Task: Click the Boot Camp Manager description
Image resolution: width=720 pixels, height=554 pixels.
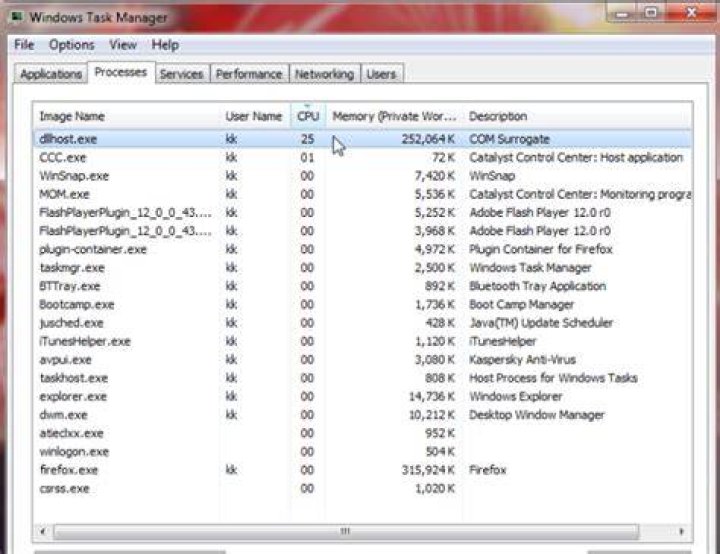Action: tap(521, 305)
